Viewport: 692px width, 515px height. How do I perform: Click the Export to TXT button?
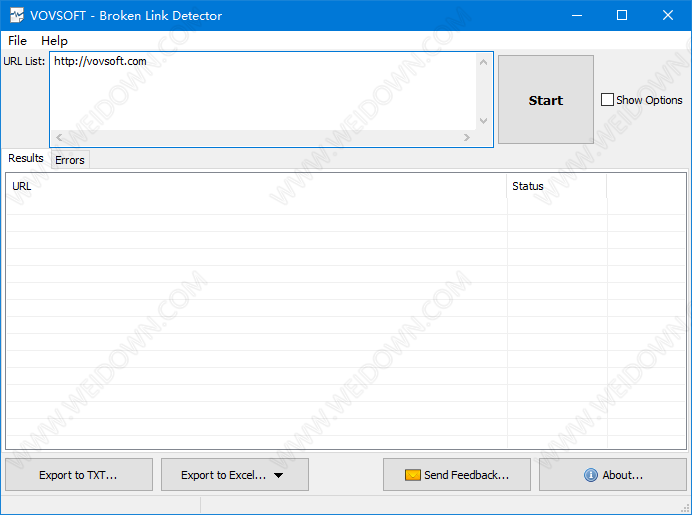[79, 475]
